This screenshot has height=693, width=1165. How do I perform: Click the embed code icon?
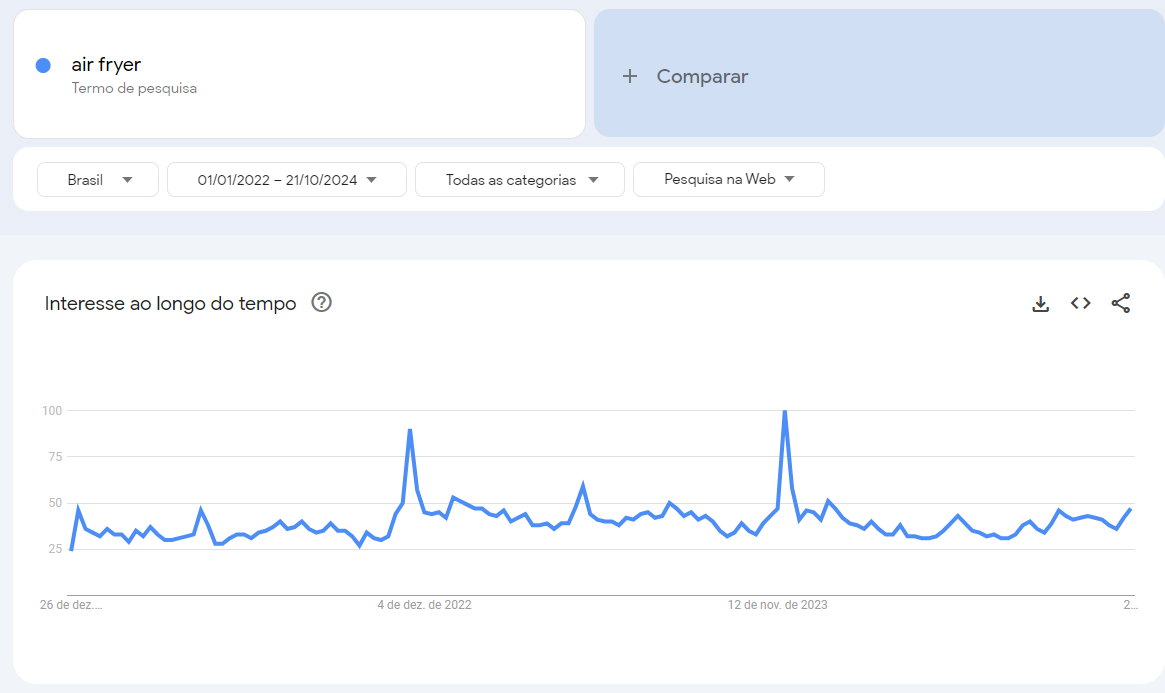coord(1080,303)
